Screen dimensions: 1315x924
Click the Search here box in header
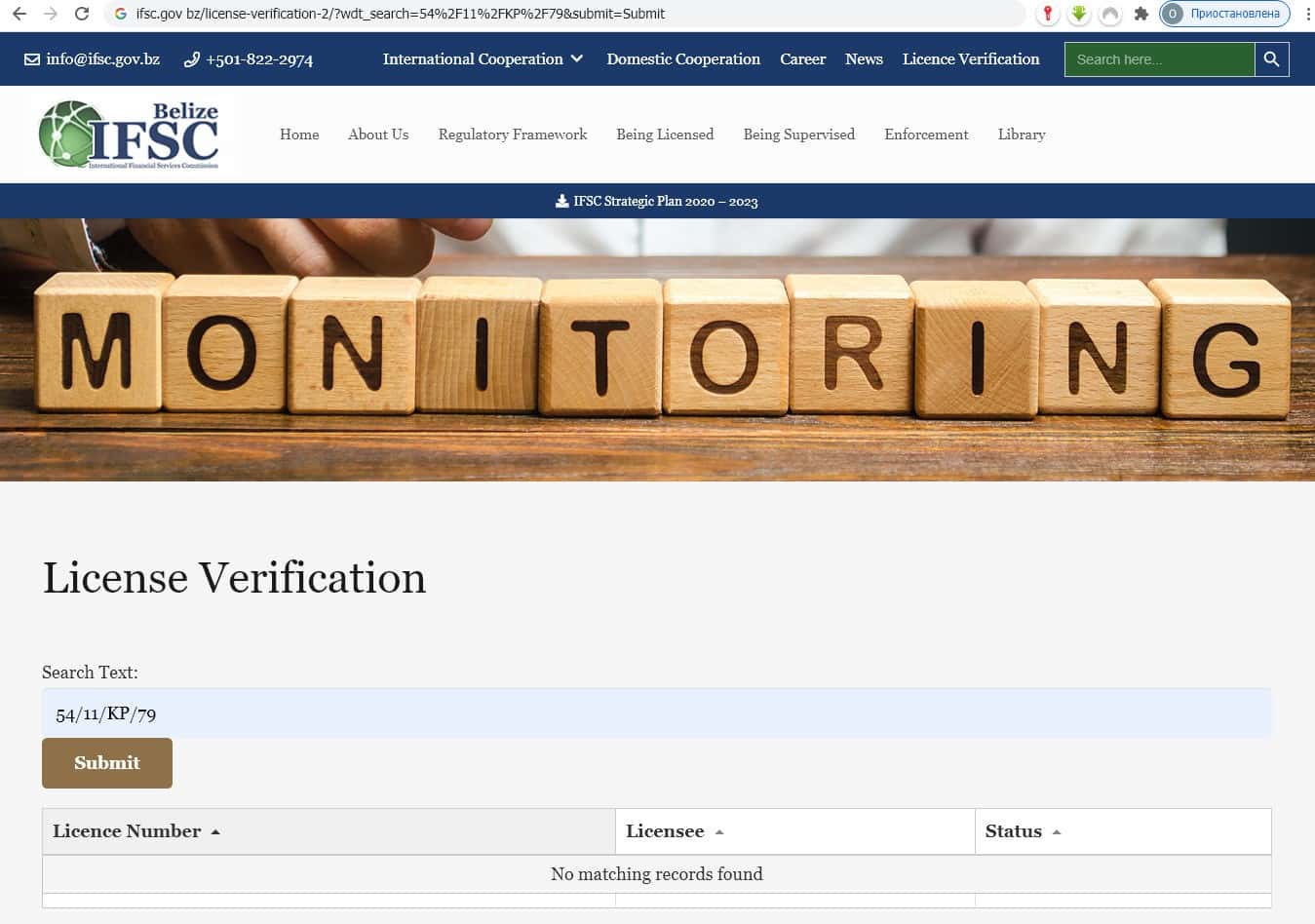[x=1158, y=59]
